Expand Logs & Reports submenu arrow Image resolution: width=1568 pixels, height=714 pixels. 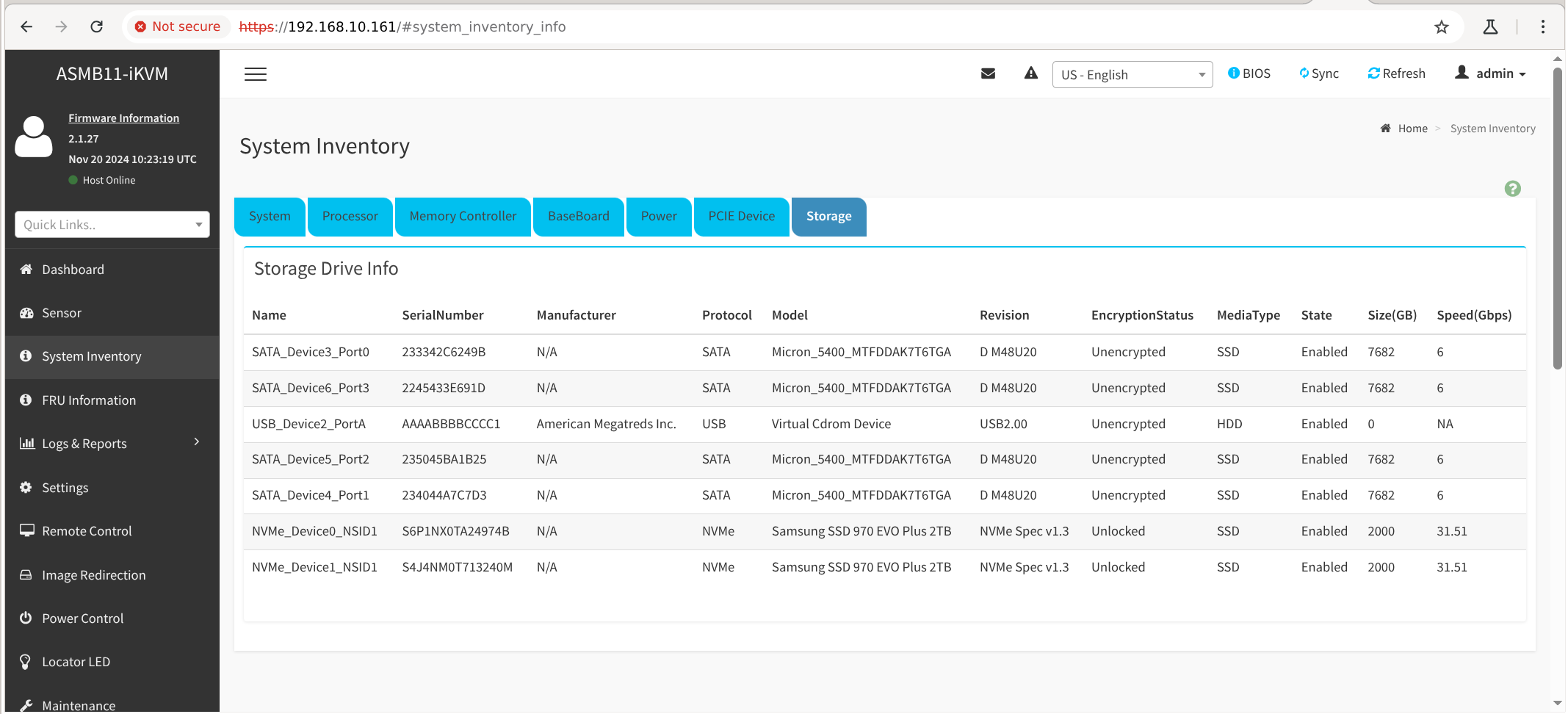pyautogui.click(x=197, y=441)
